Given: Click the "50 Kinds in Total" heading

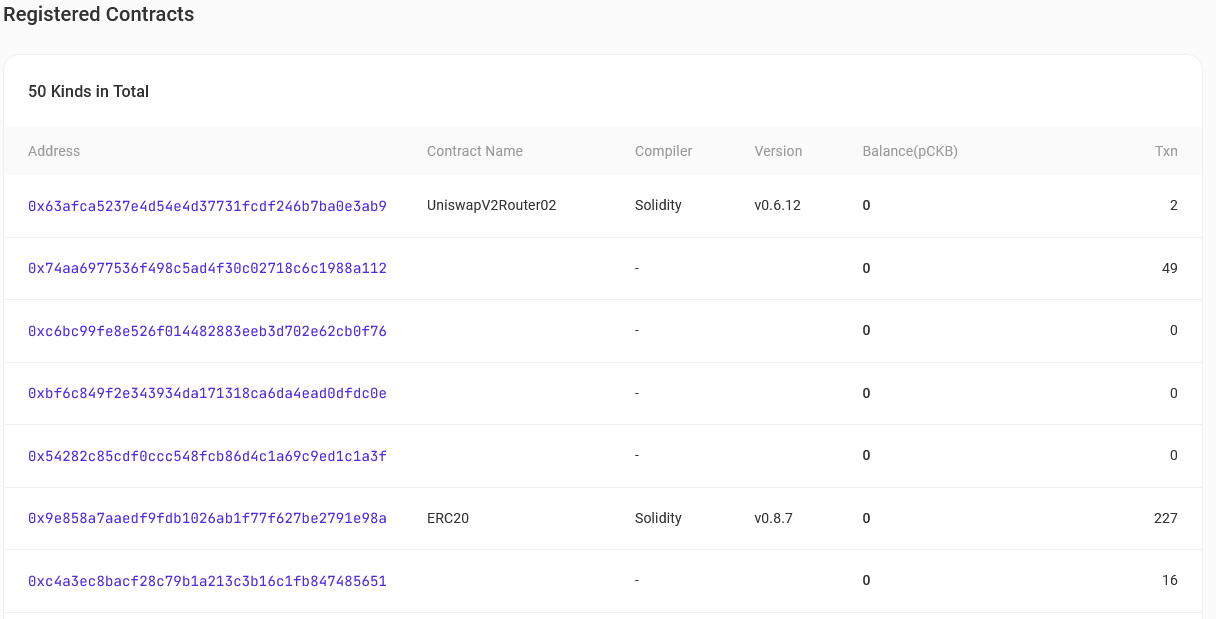Looking at the screenshot, I should pos(88,91).
